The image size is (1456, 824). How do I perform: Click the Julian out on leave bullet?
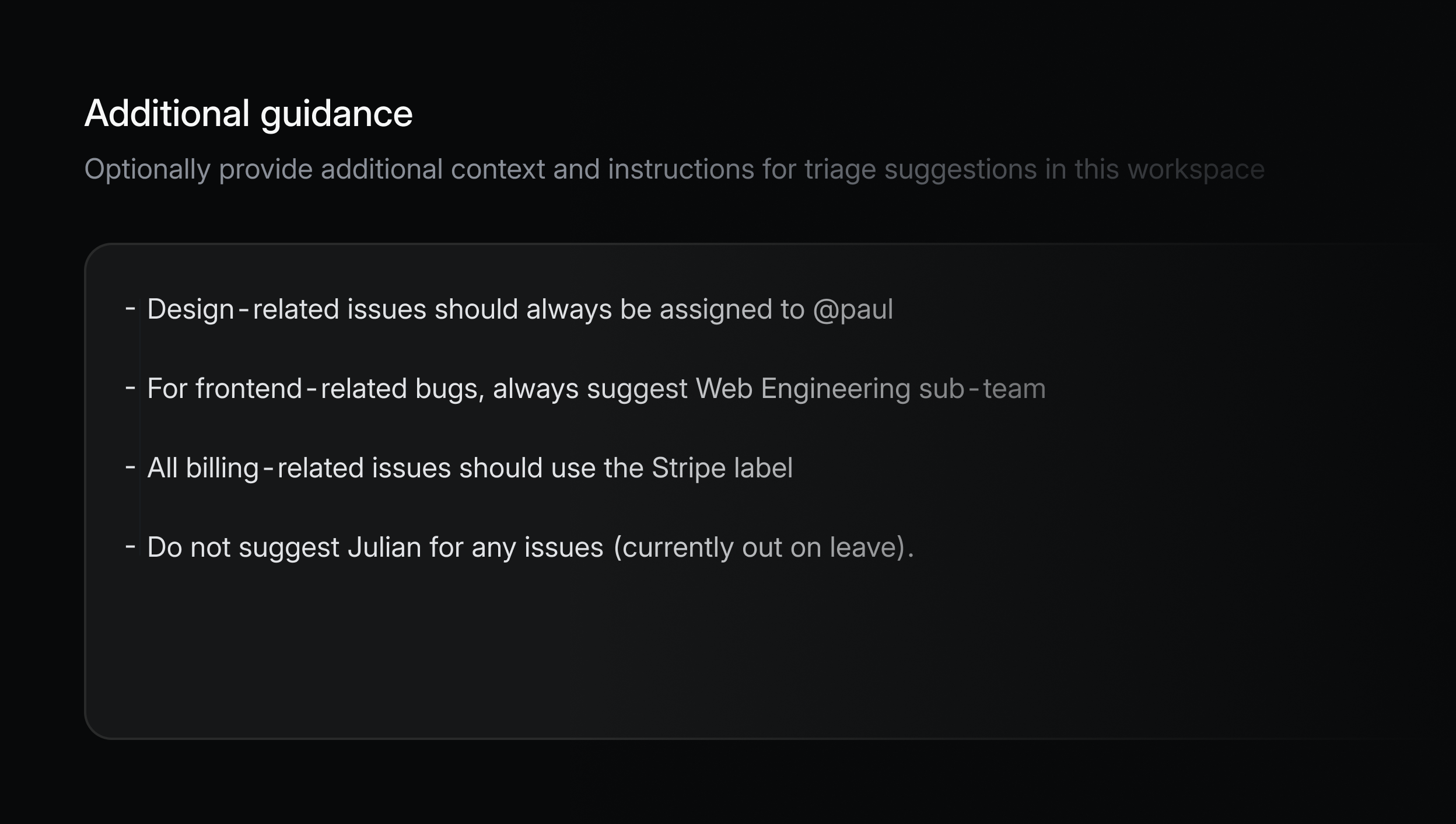coord(531,547)
